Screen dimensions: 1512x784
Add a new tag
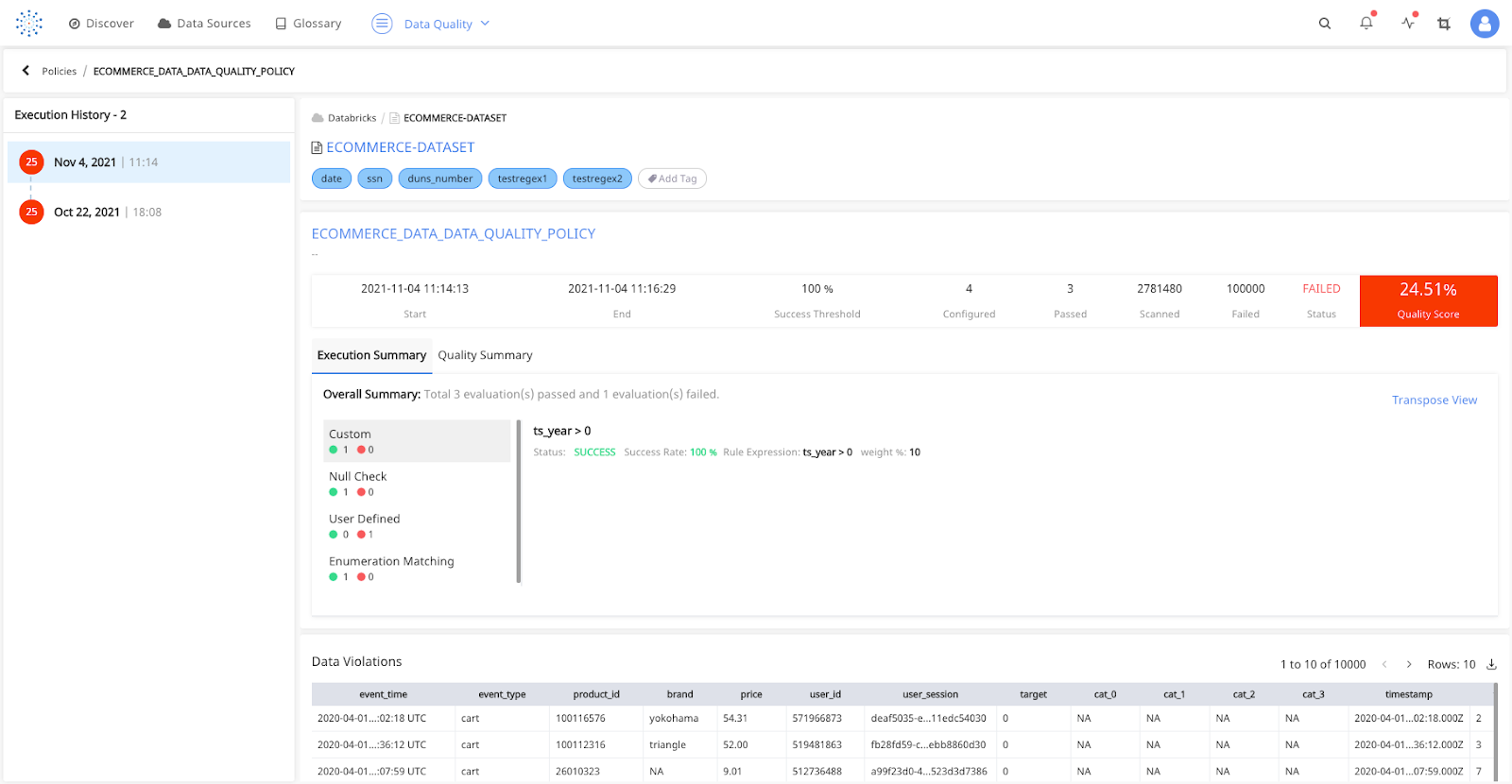672,179
